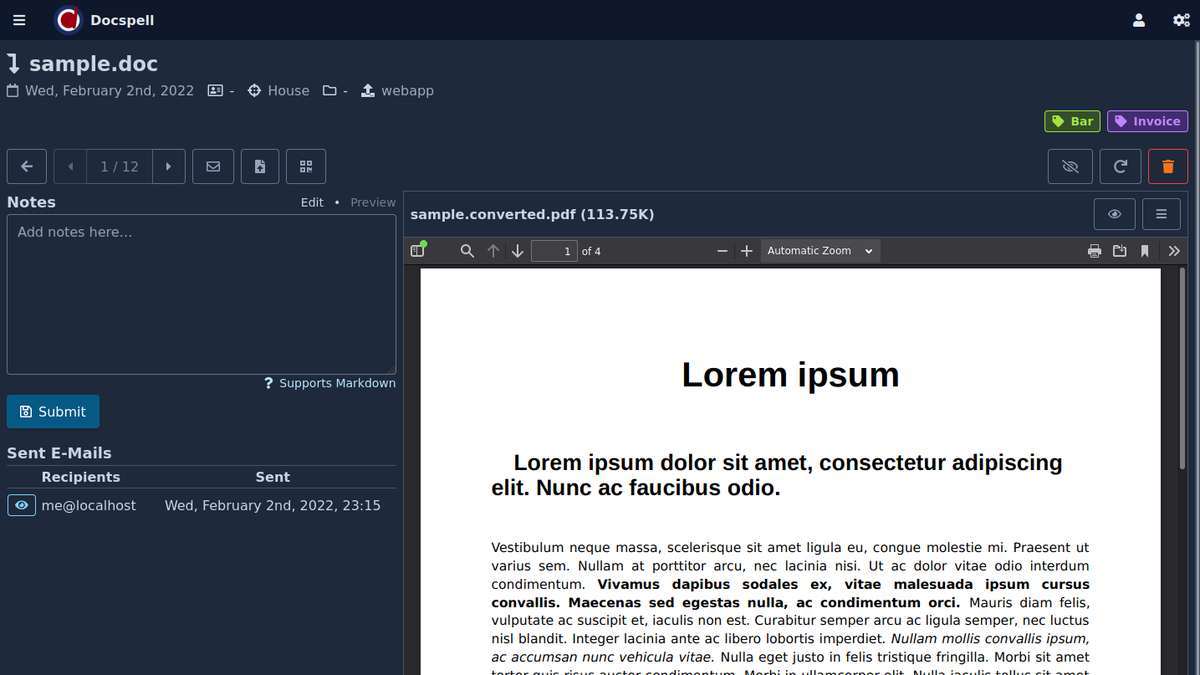Click the add attachment file icon

(260, 167)
